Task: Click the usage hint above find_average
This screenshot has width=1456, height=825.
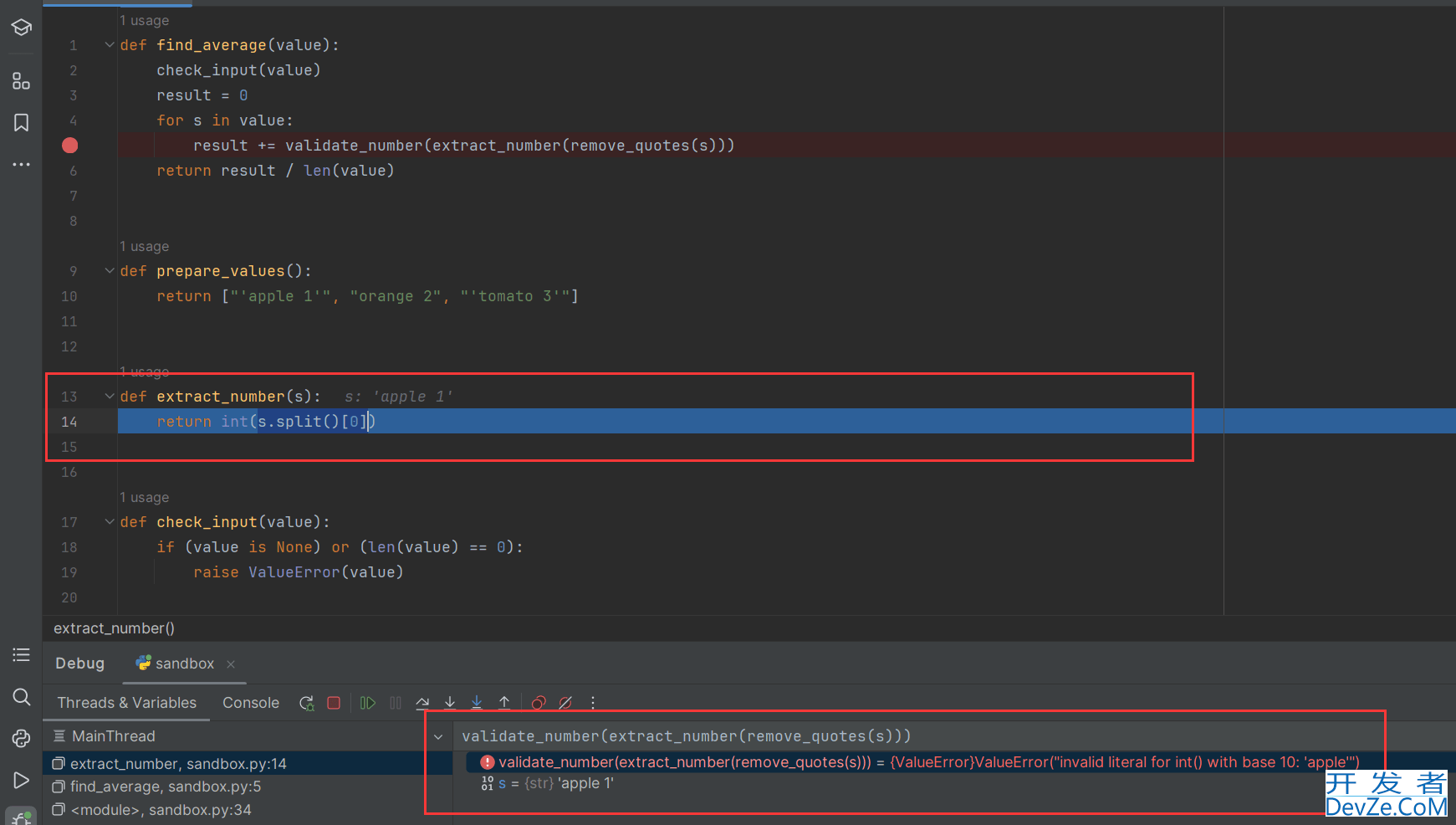Action: [144, 20]
